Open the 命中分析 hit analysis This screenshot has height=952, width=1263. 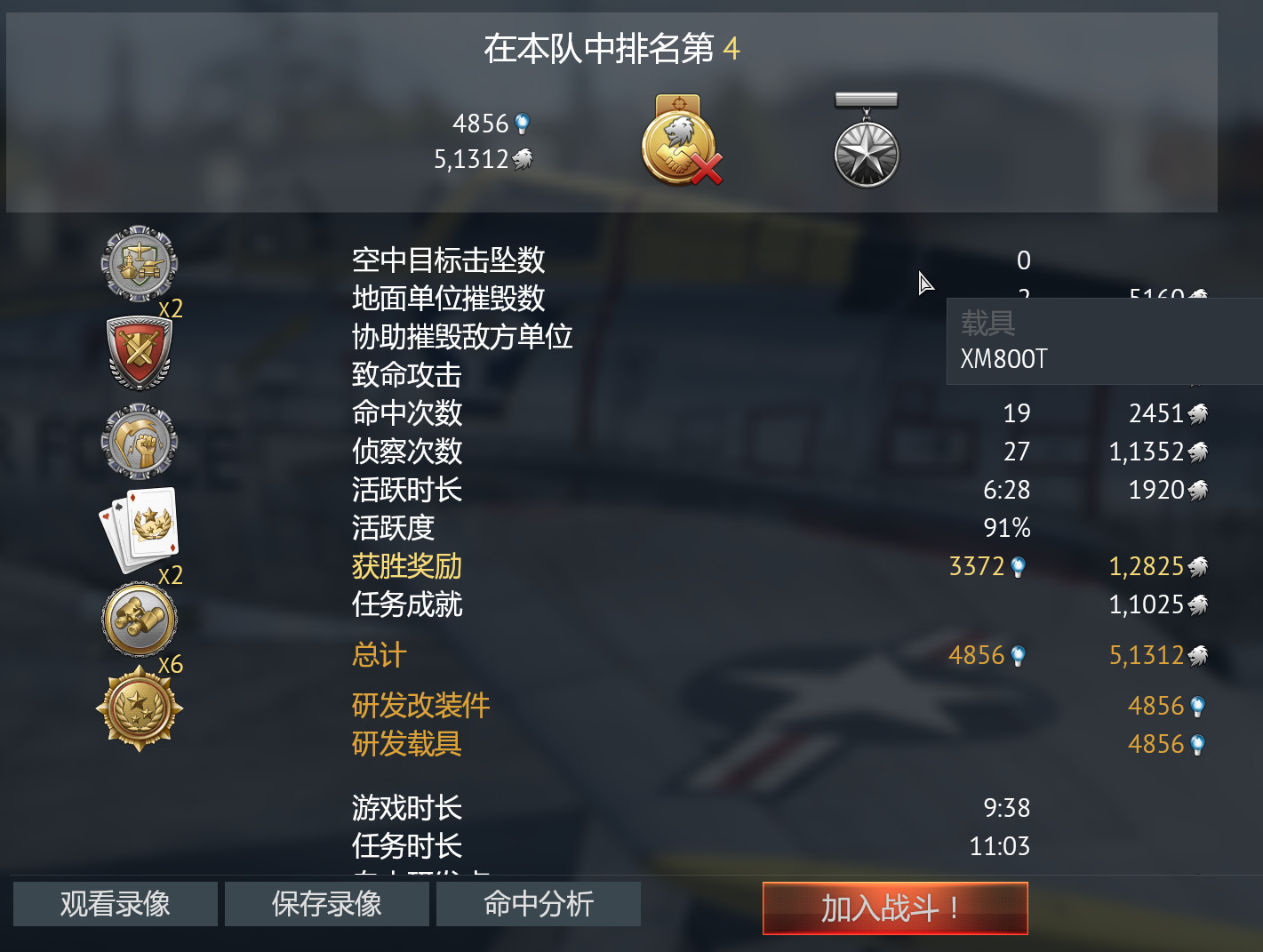pos(539,904)
